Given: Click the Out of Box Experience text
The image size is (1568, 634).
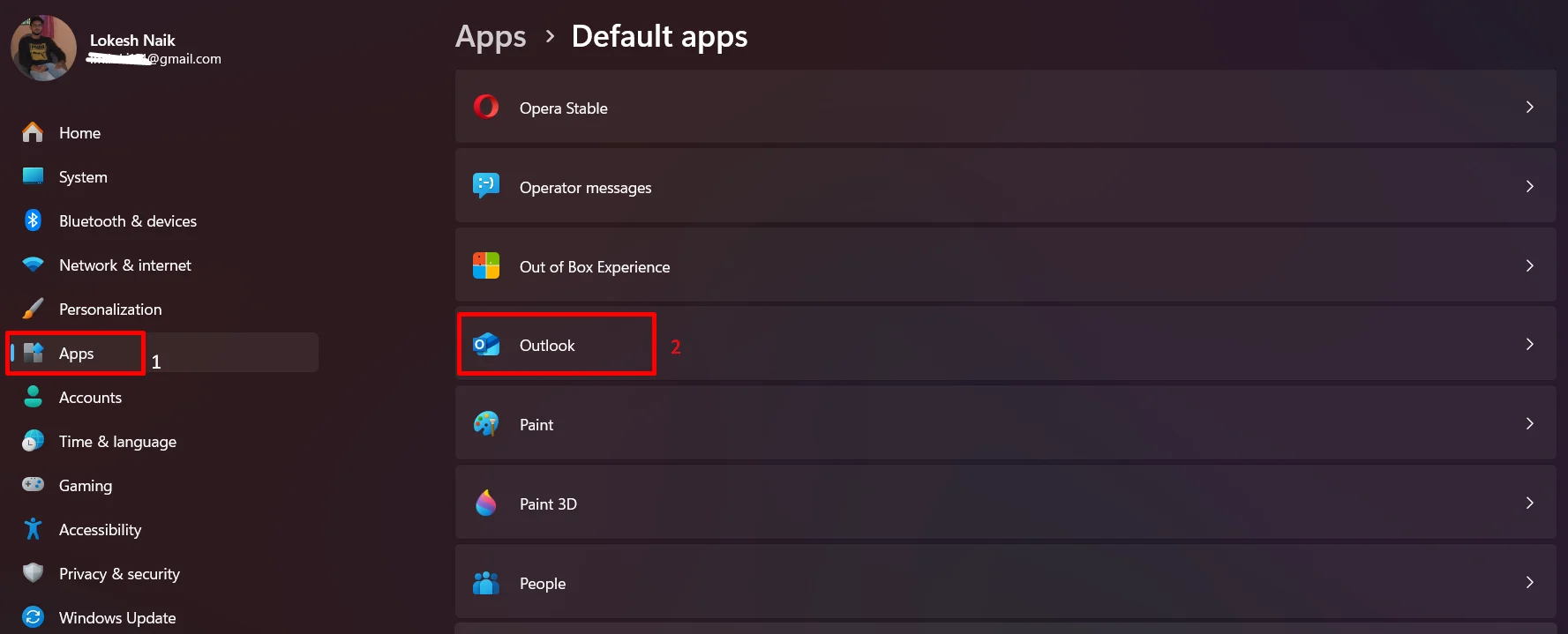Looking at the screenshot, I should pos(595,267).
